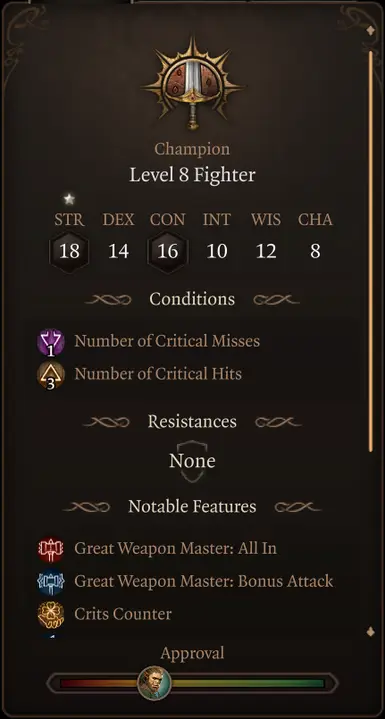Click the Level 8 Fighter class title
385x719 pixels.
[192, 175]
